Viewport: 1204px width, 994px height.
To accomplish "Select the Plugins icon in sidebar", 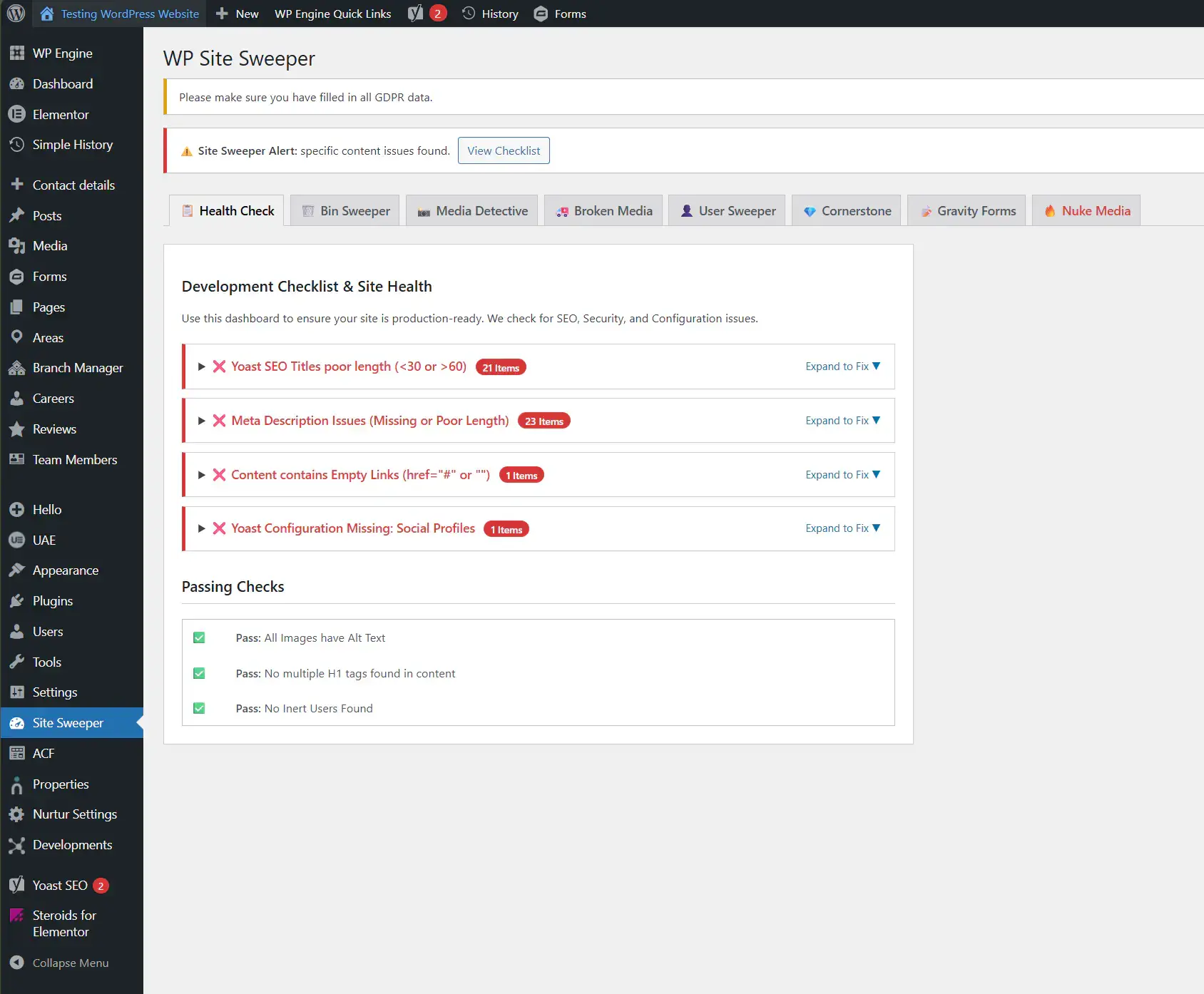I will tap(17, 601).
